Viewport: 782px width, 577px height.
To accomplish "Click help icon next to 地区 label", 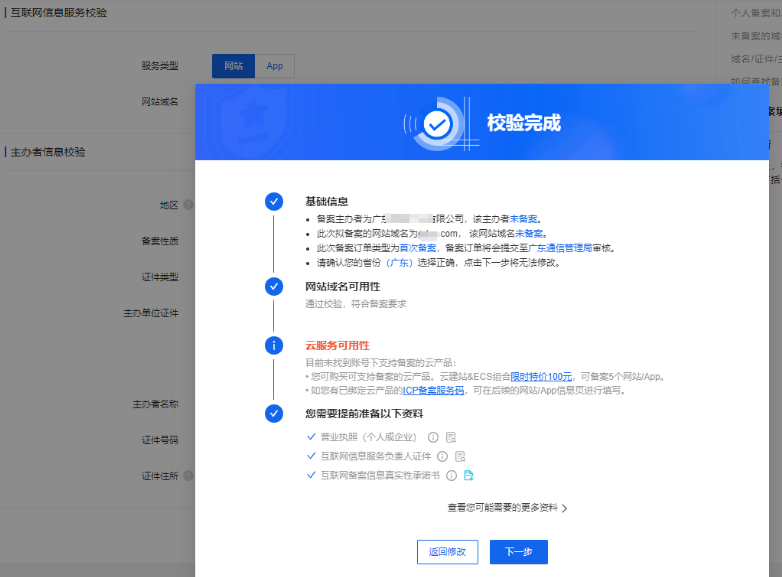I will pos(188,204).
